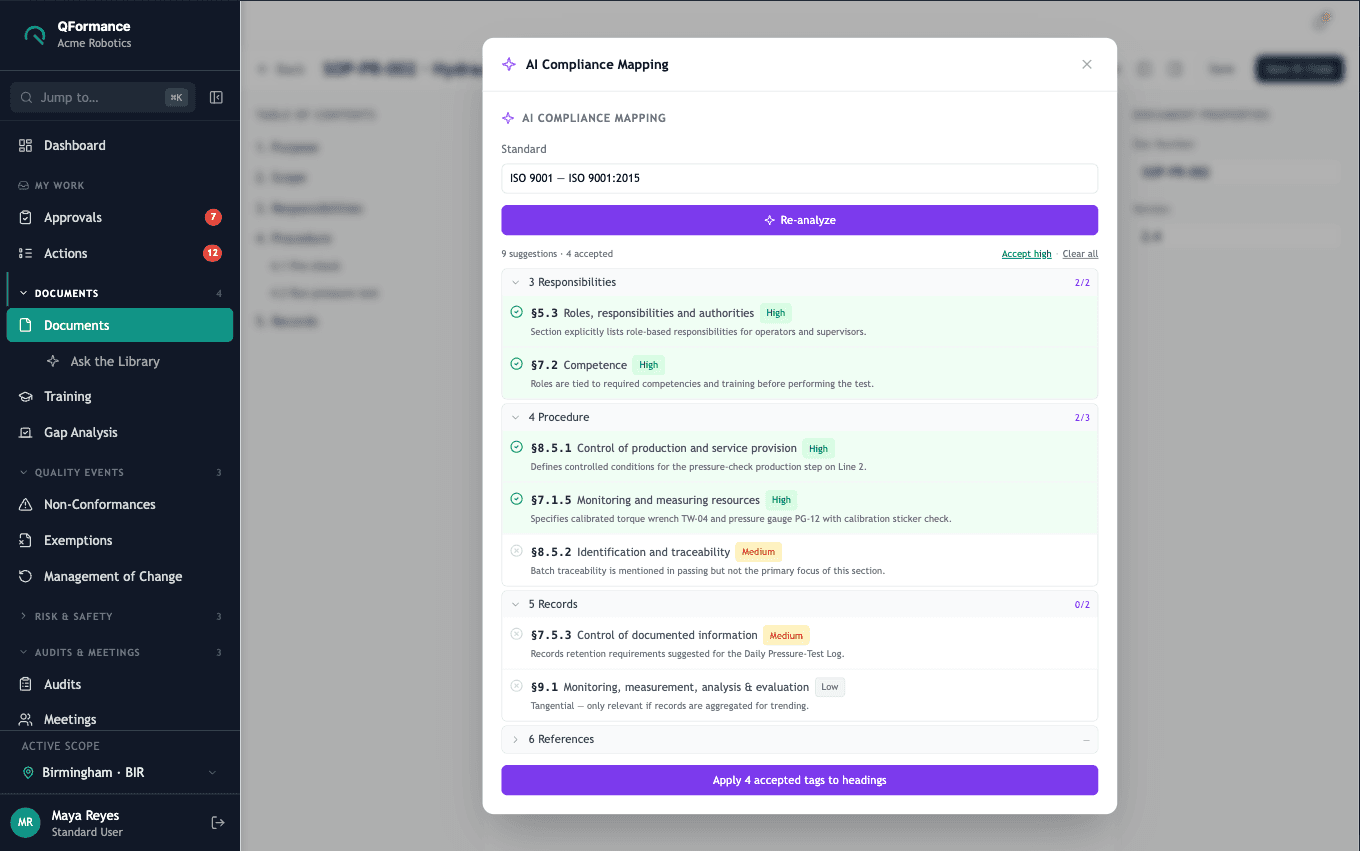The image size is (1360, 851).
Task: Click the Training graduation cap icon
Action: click(x=26, y=397)
